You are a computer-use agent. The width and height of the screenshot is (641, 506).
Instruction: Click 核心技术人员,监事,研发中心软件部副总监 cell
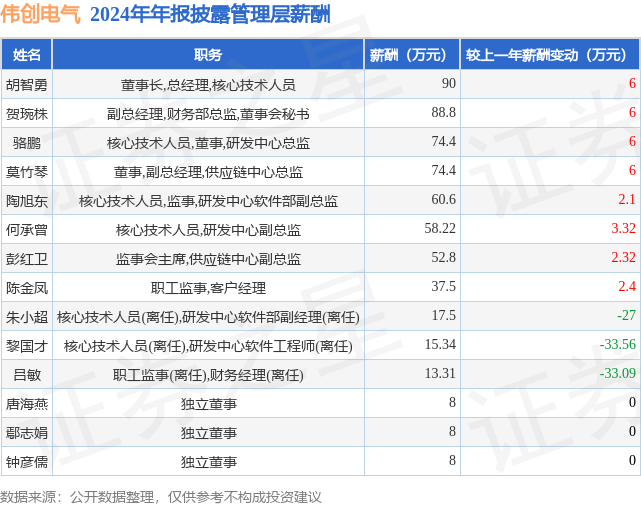click(208, 201)
